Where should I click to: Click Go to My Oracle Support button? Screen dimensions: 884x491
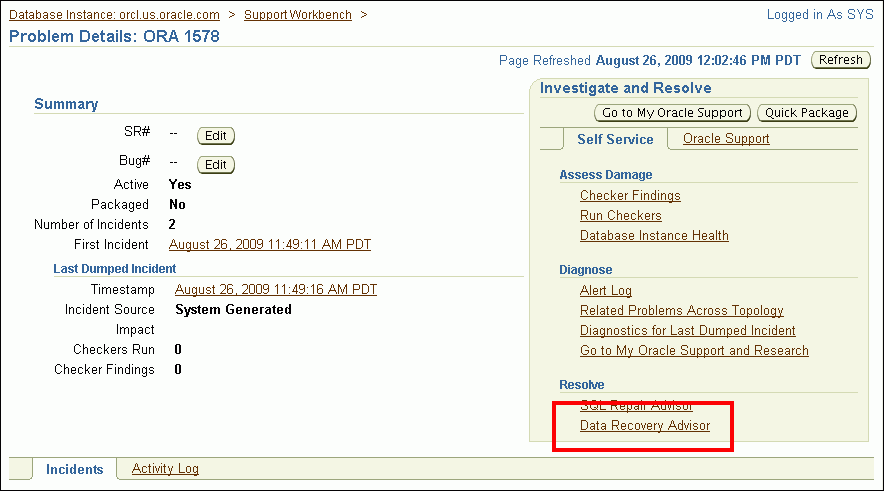coord(673,113)
